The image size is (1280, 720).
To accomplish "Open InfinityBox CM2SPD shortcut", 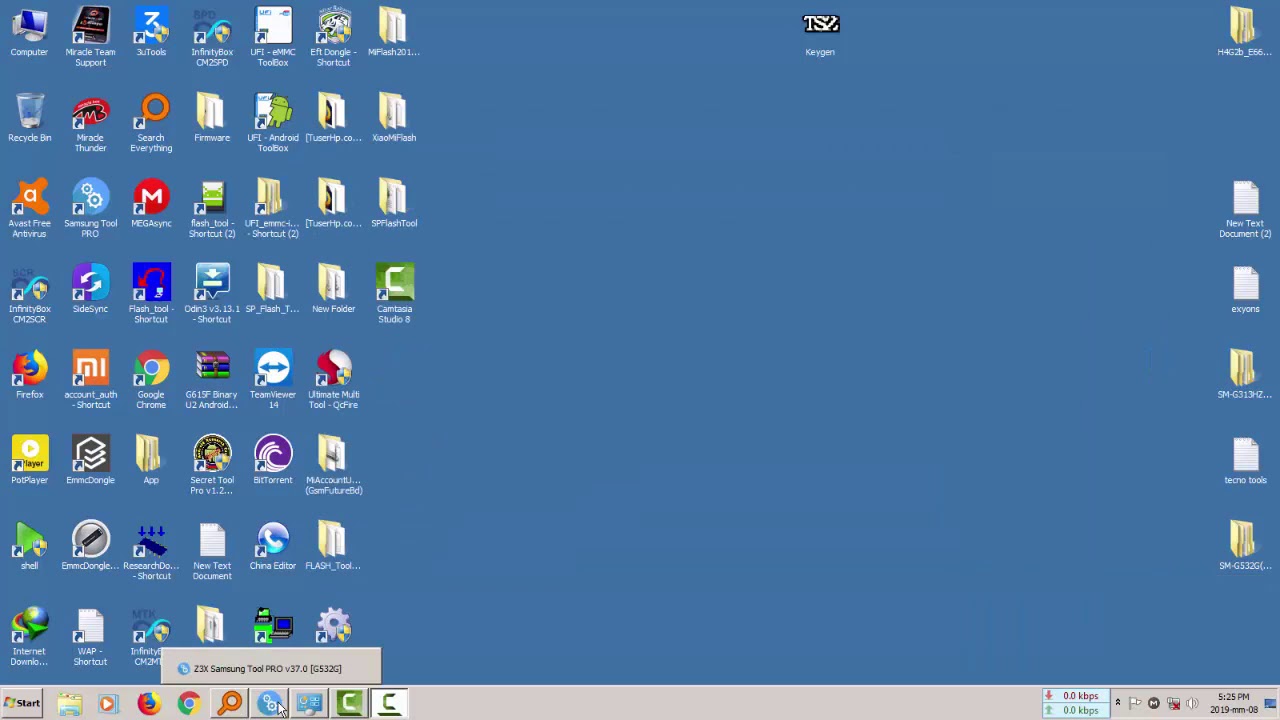I will click(212, 37).
